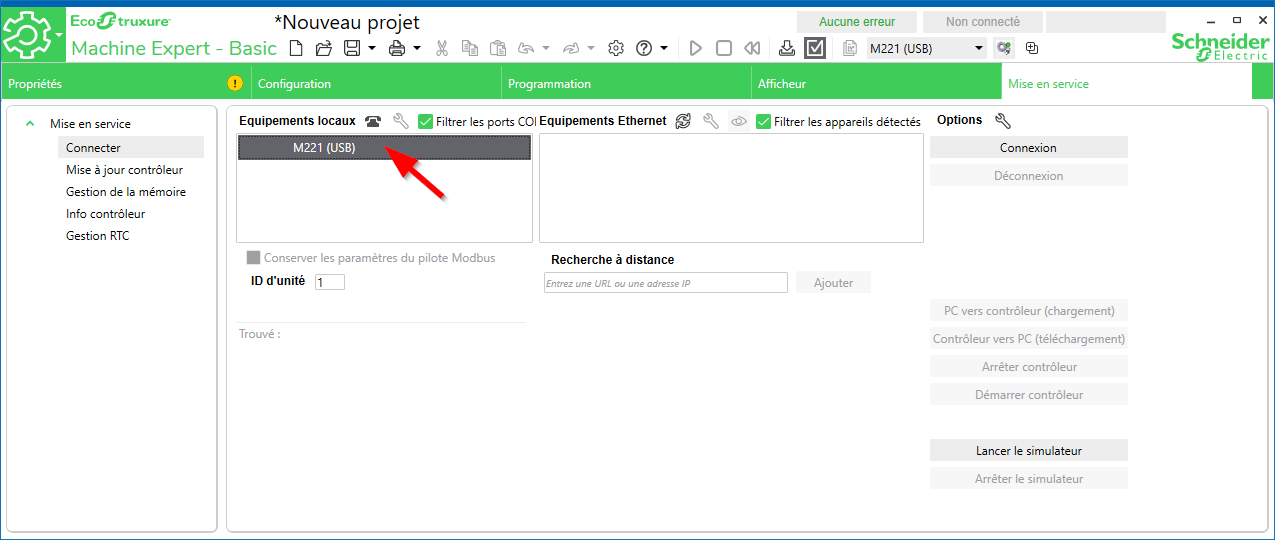The width and height of the screenshot is (1275, 540).
Task: Open Info contrôleur in the tree
Action: 105,214
